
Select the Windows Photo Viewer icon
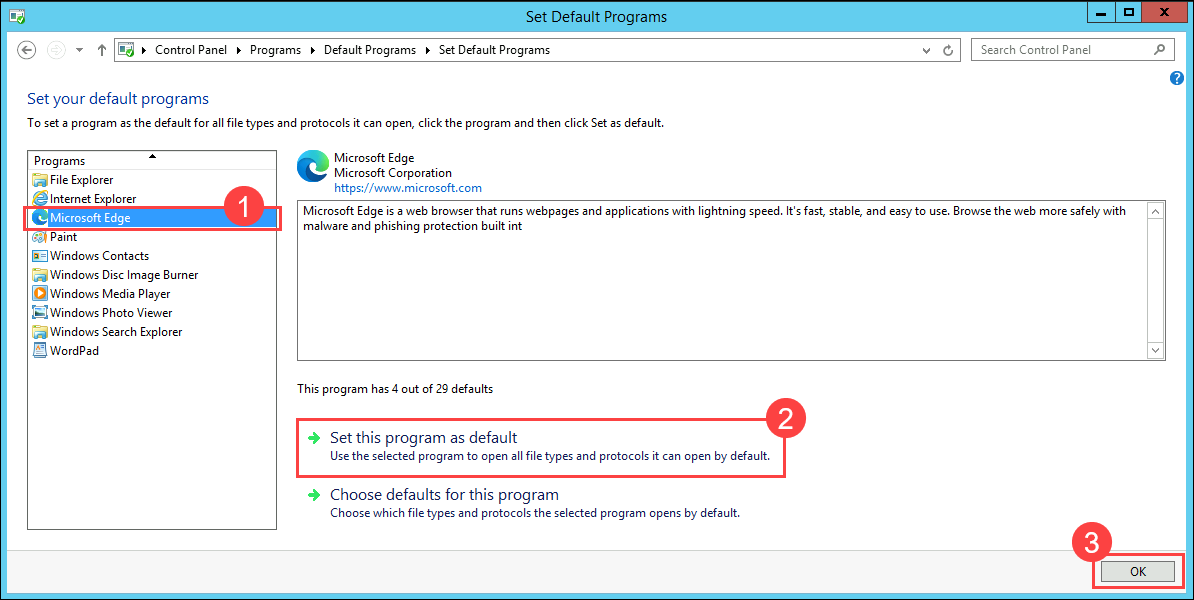(41, 312)
